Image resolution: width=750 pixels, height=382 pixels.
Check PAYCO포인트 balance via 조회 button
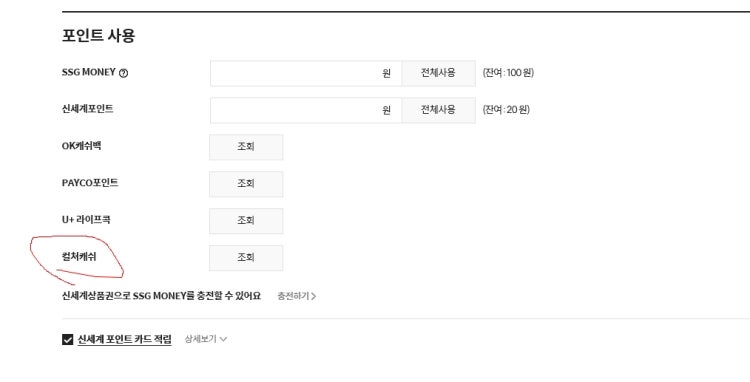pyautogui.click(x=246, y=184)
